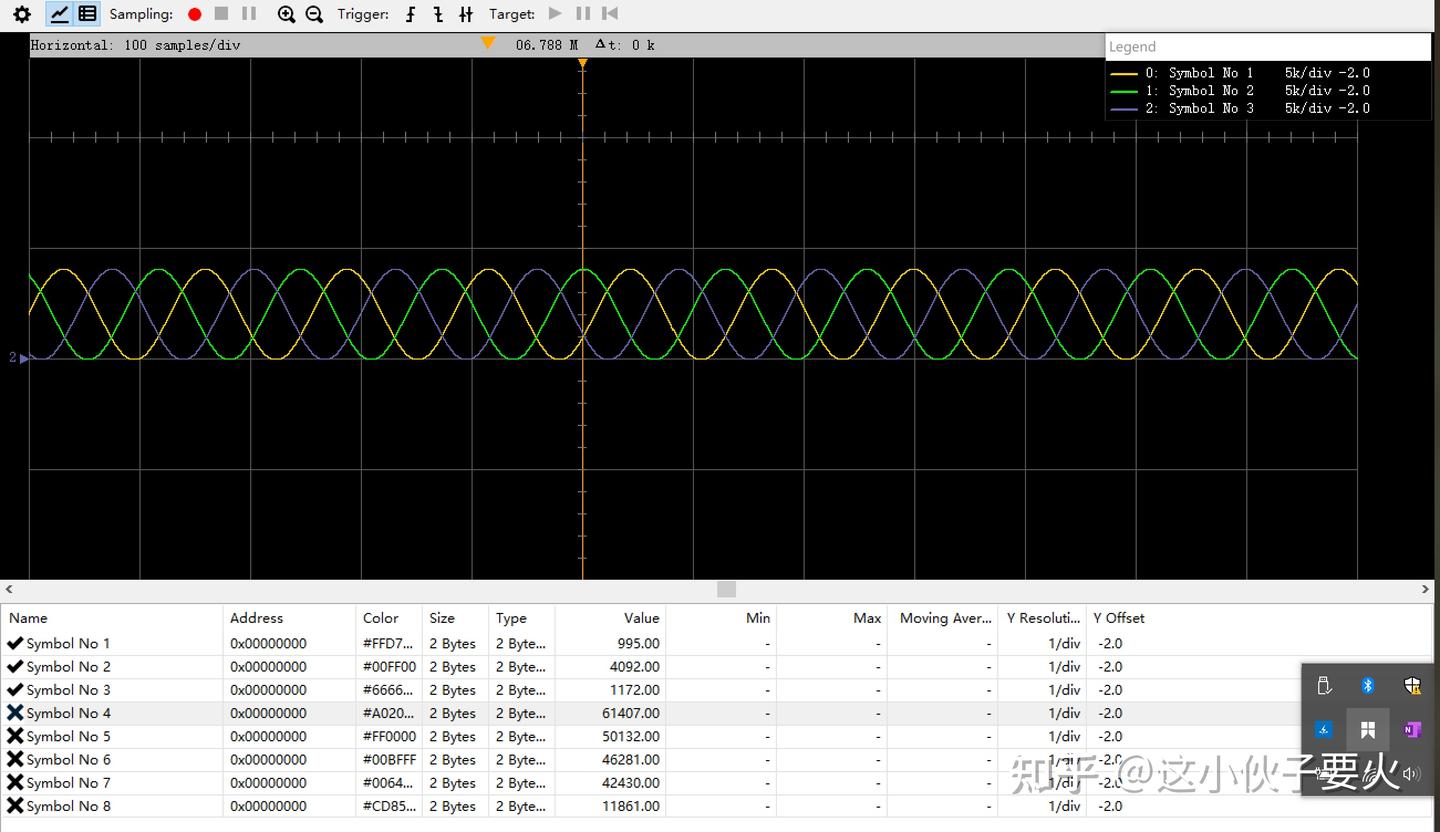Select Symbol No 2 in the legend
Image resolution: width=1440 pixels, height=832 pixels.
click(x=1210, y=90)
